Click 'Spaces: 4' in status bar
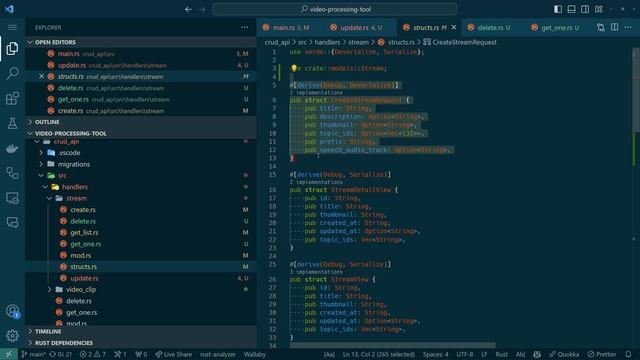The image size is (640, 360). click(x=435, y=354)
